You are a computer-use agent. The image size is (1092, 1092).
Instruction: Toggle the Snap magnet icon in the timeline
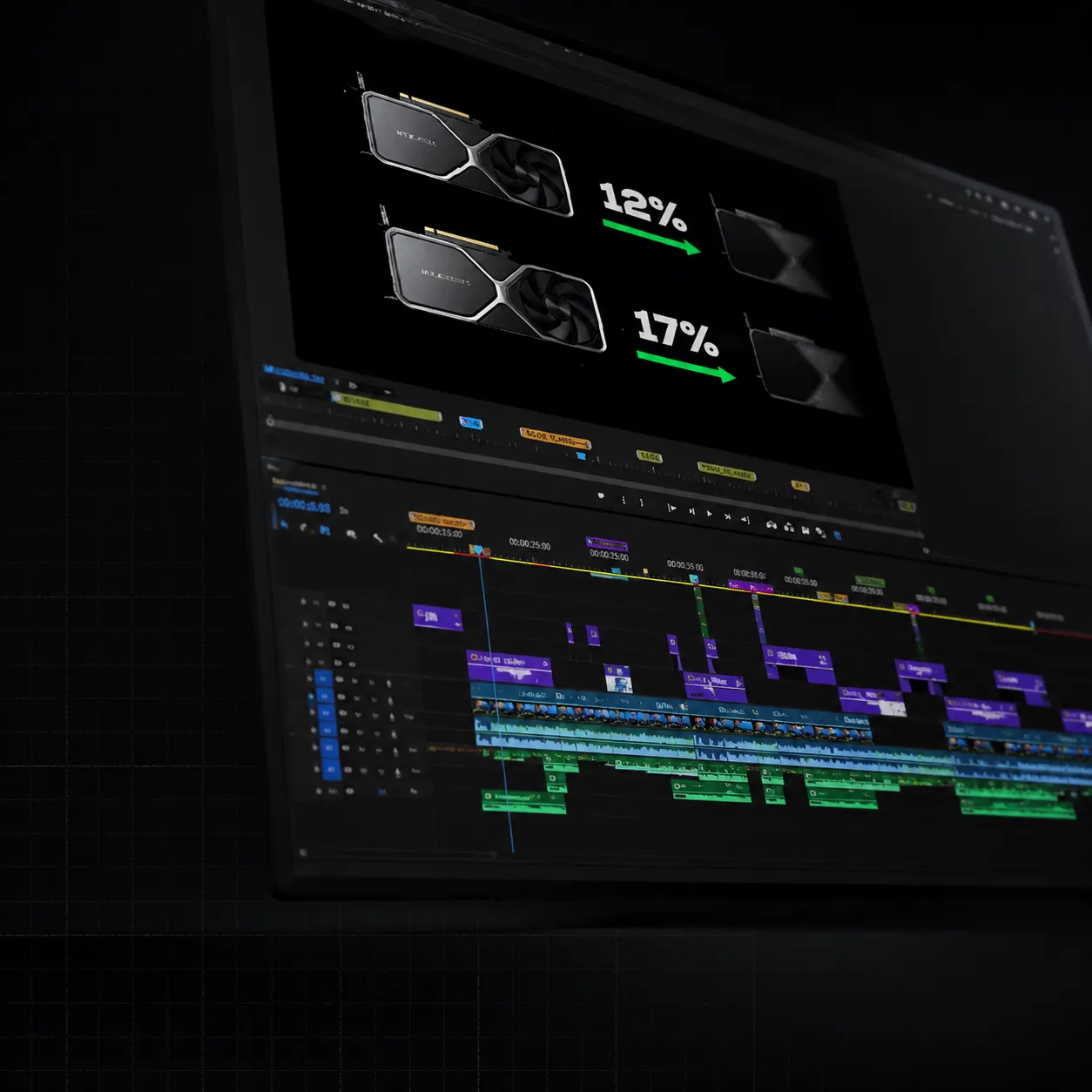(x=303, y=528)
